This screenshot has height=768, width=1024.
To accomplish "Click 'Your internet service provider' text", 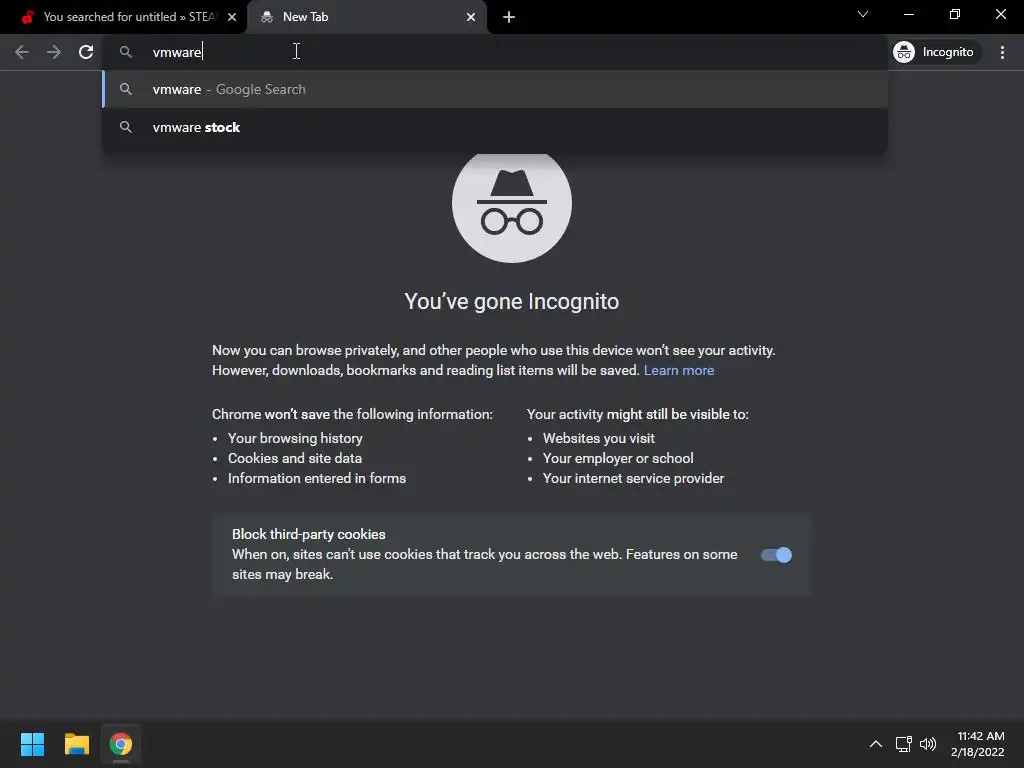I will (633, 479).
